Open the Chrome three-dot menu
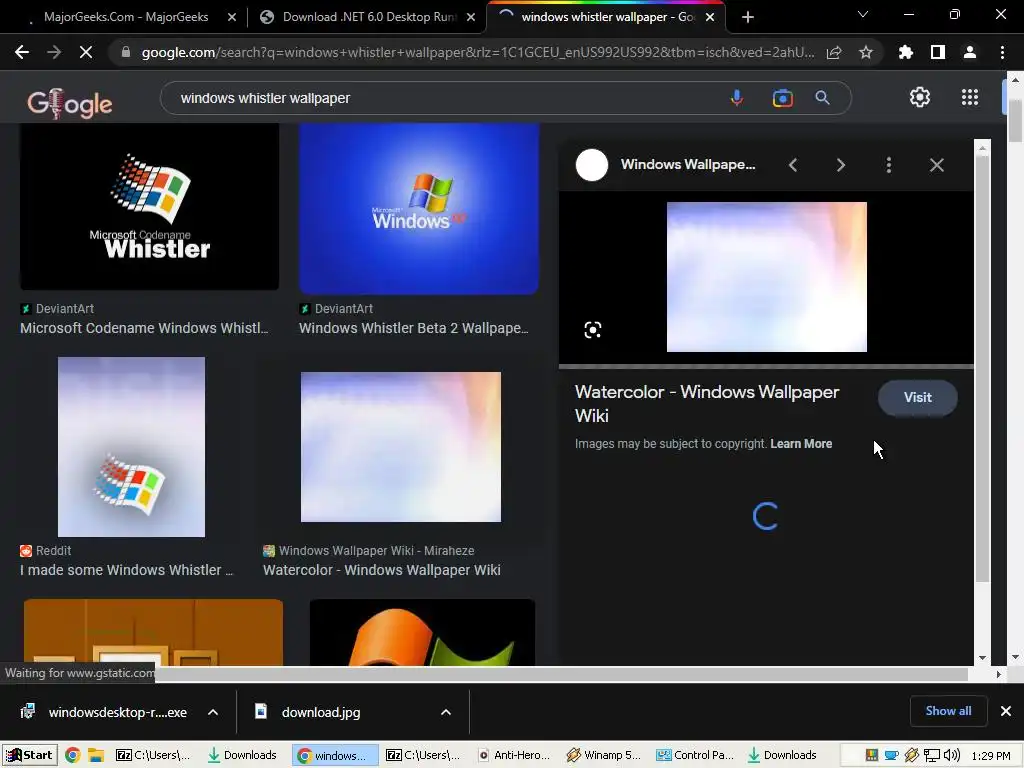 (x=1002, y=52)
